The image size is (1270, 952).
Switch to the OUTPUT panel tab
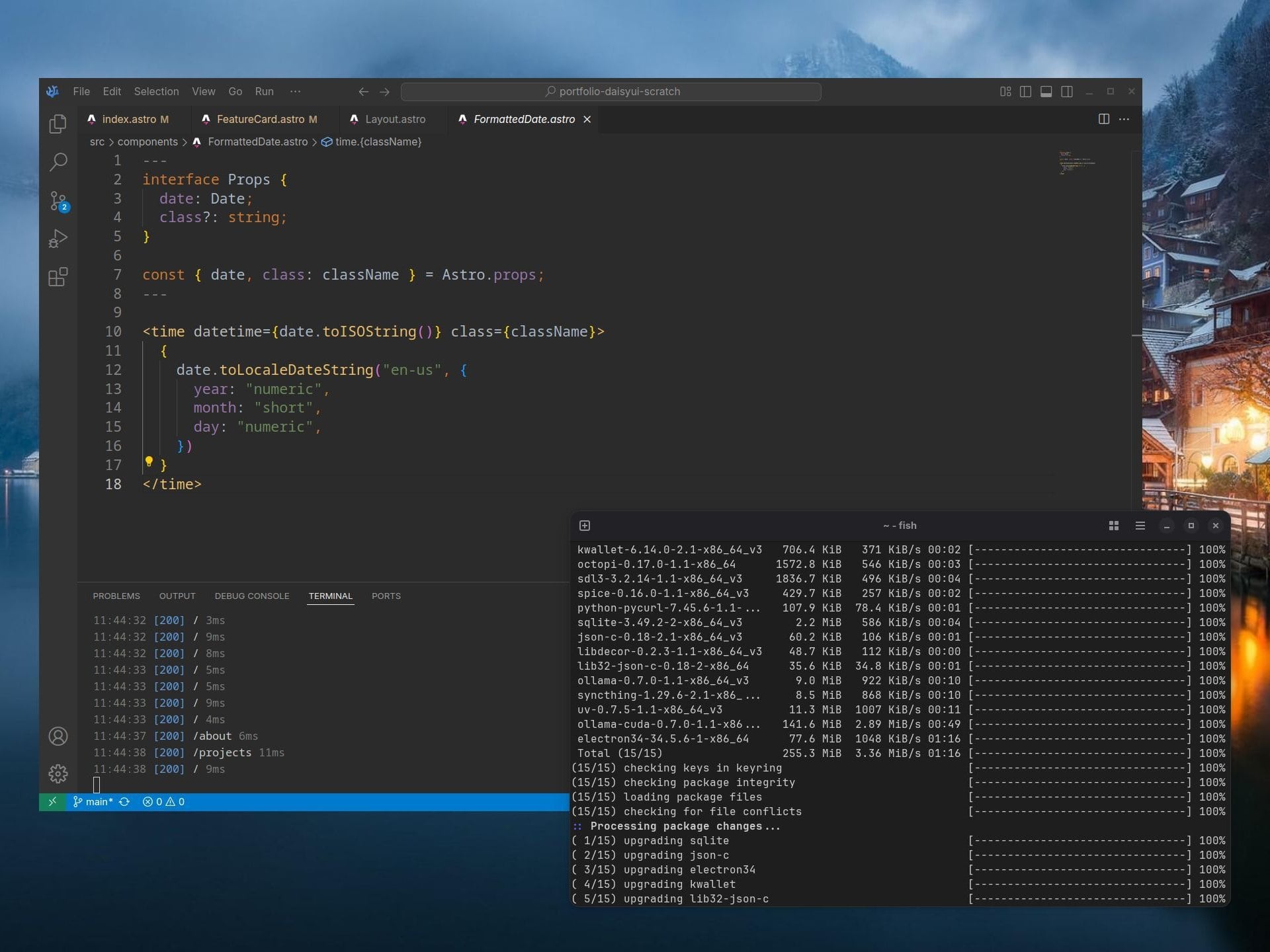point(177,596)
